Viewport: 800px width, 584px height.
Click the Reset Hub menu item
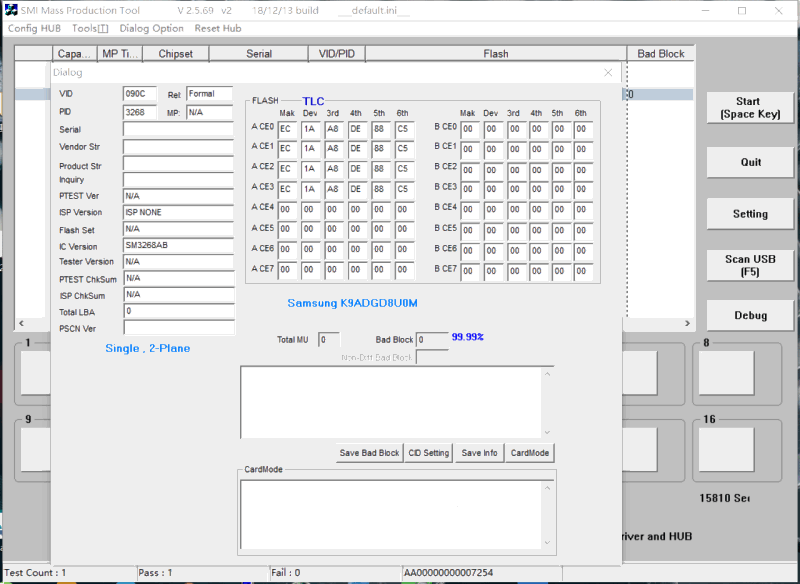(x=218, y=28)
